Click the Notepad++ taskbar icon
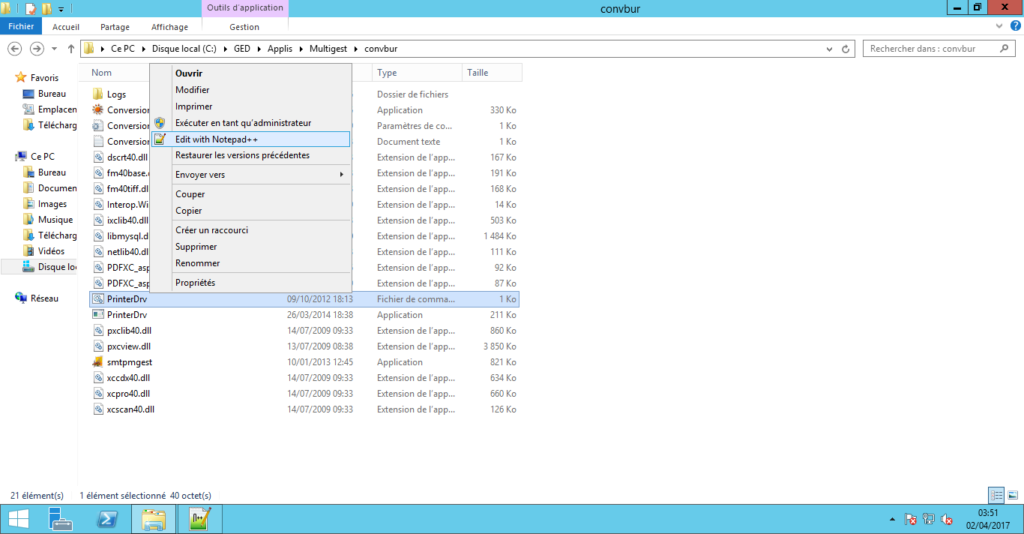The height and width of the screenshot is (534, 1024). click(199, 519)
